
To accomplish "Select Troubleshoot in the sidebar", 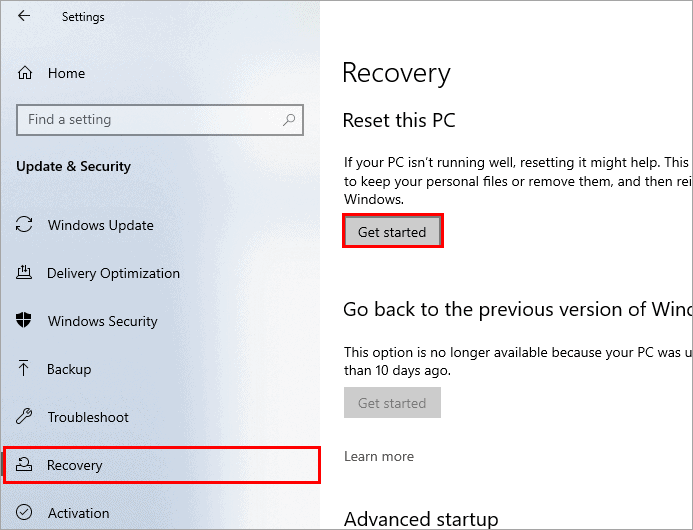I will pyautogui.click(x=88, y=418).
